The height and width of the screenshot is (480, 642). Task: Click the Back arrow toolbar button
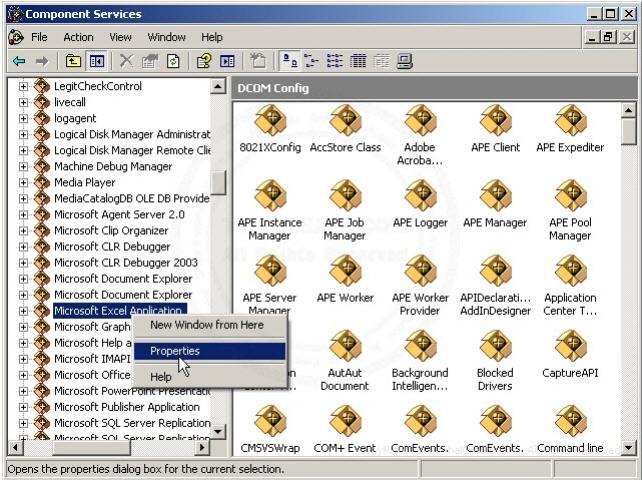pos(19,61)
